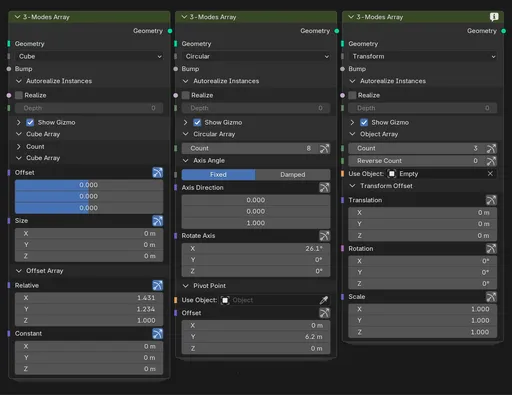Click gizmo icon beside Pivot Point Offset

coord(324,313)
